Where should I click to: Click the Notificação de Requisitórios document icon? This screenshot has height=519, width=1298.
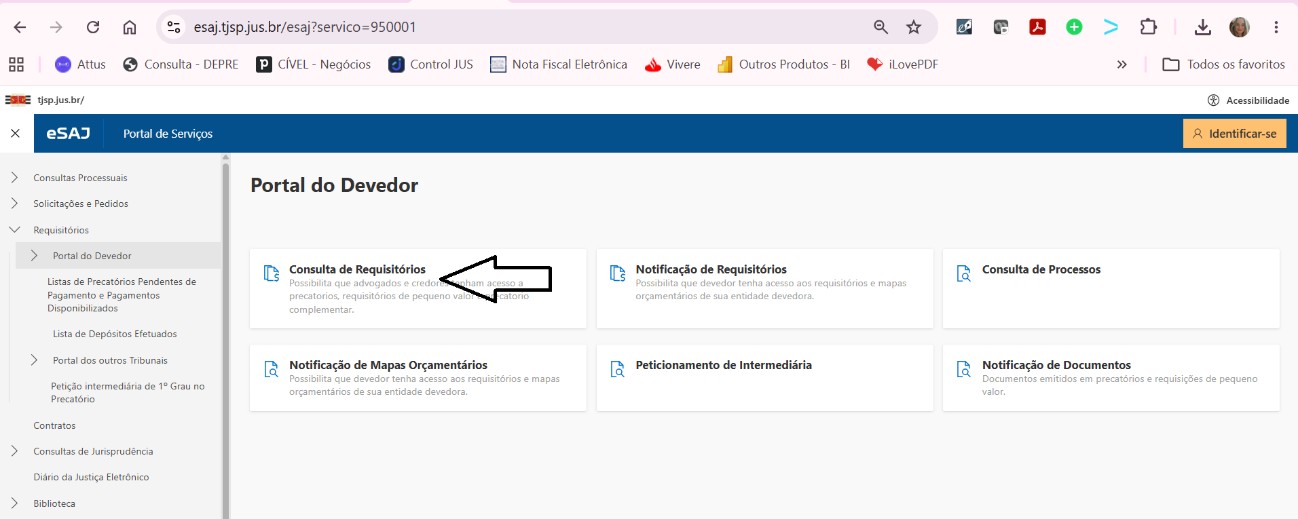pyautogui.click(x=617, y=273)
